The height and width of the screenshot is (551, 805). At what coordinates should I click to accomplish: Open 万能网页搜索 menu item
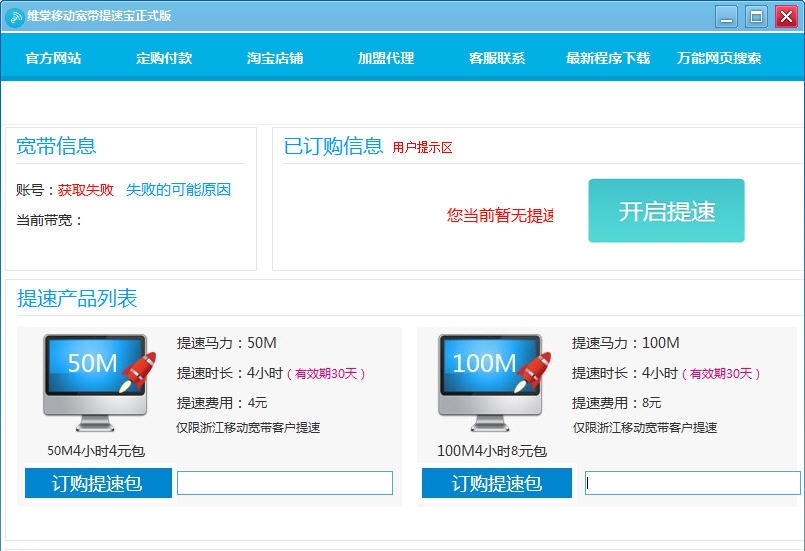click(719, 58)
